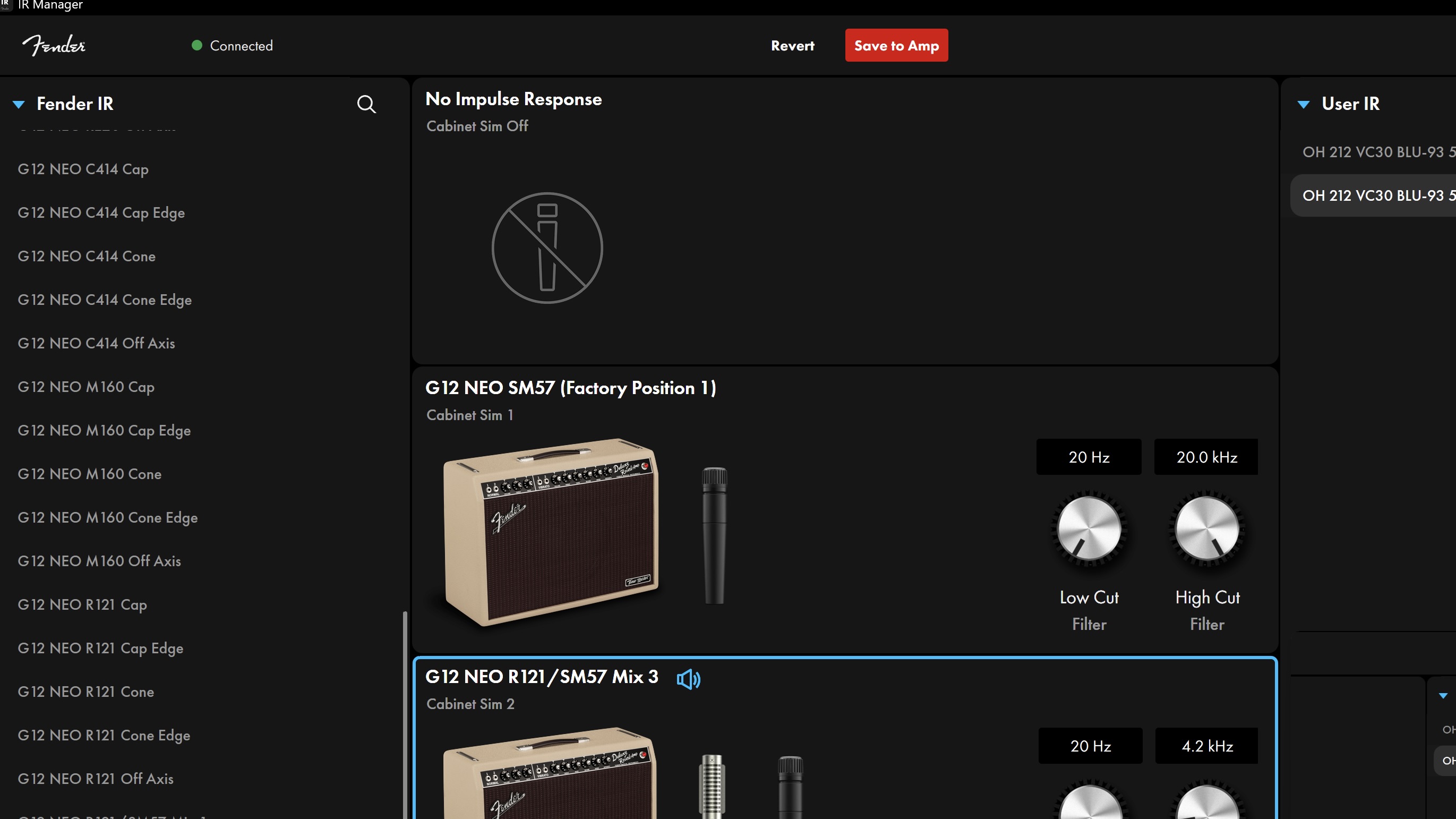
Task: Select the highlighted OH 212 VC30 BLU-93 user IR
Action: tap(1374, 195)
